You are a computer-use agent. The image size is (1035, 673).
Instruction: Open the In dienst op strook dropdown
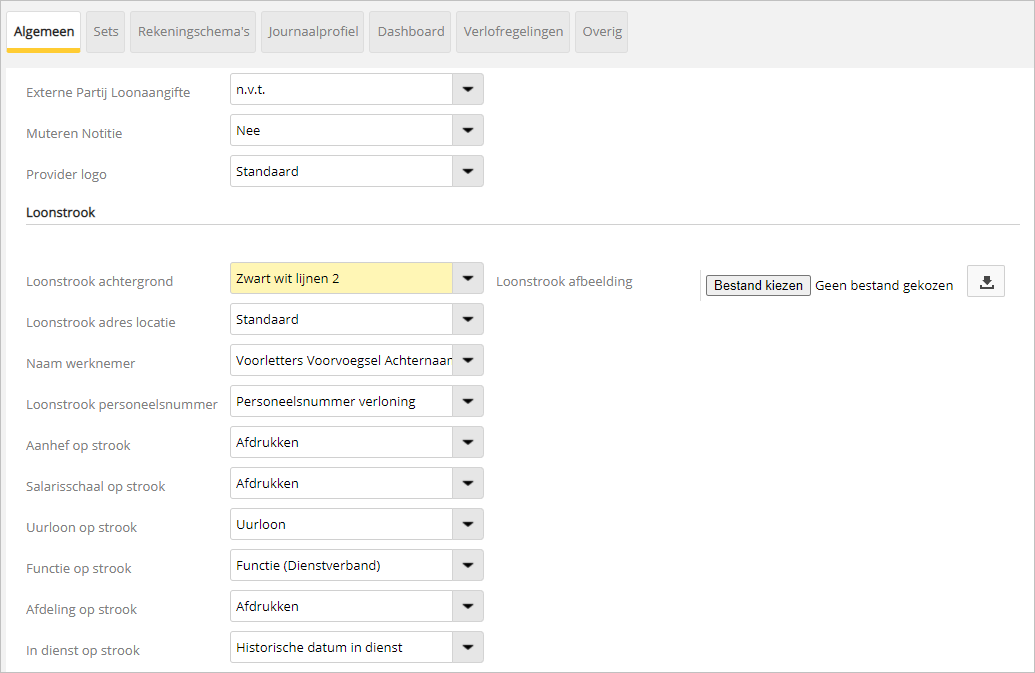pos(467,646)
